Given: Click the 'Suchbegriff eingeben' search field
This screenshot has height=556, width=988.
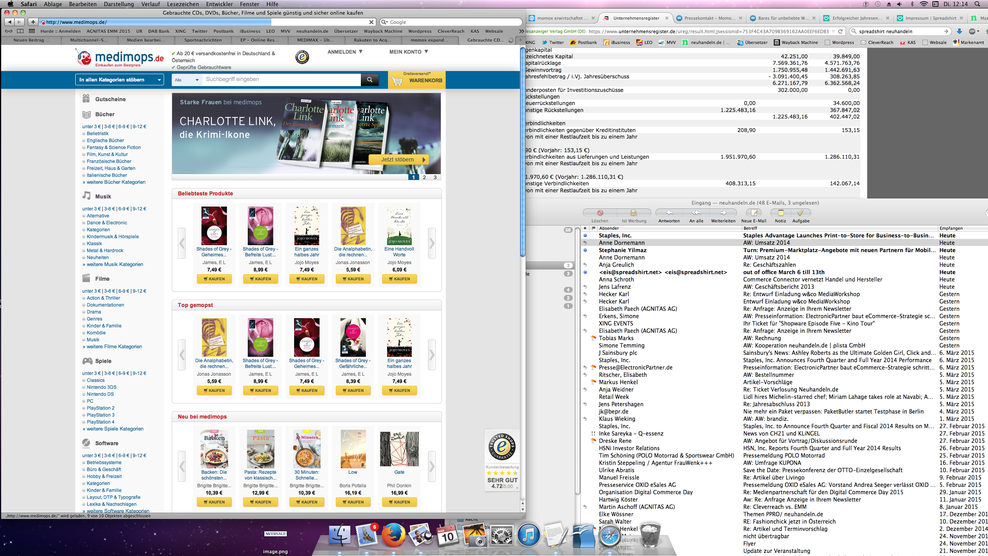Looking at the screenshot, I should coord(282,80).
